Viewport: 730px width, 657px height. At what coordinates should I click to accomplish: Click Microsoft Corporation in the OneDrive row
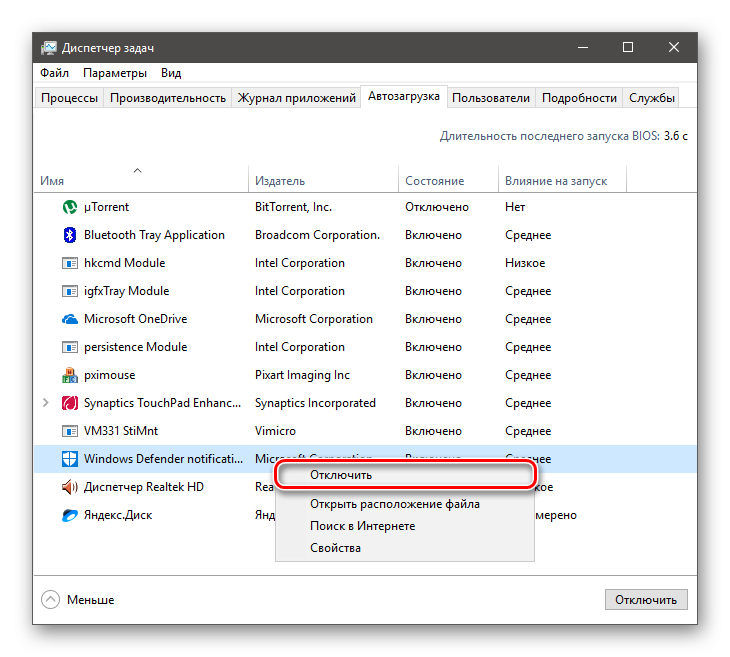click(x=314, y=319)
